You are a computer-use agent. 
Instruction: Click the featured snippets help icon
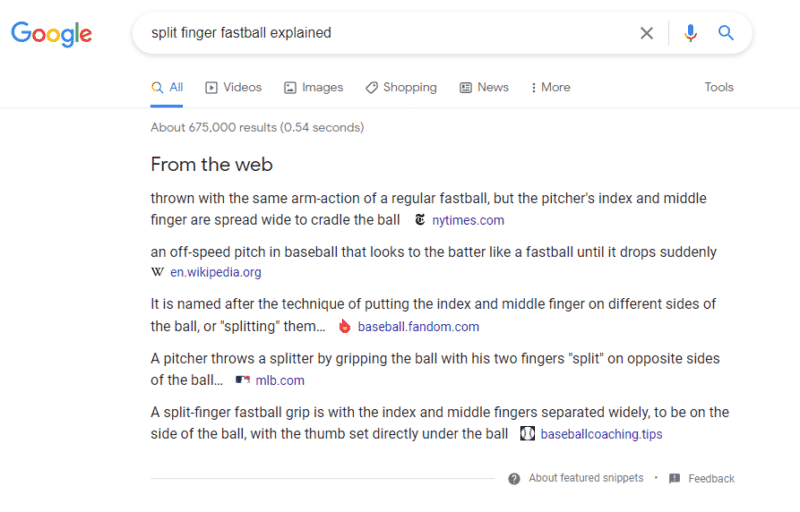coord(514,478)
